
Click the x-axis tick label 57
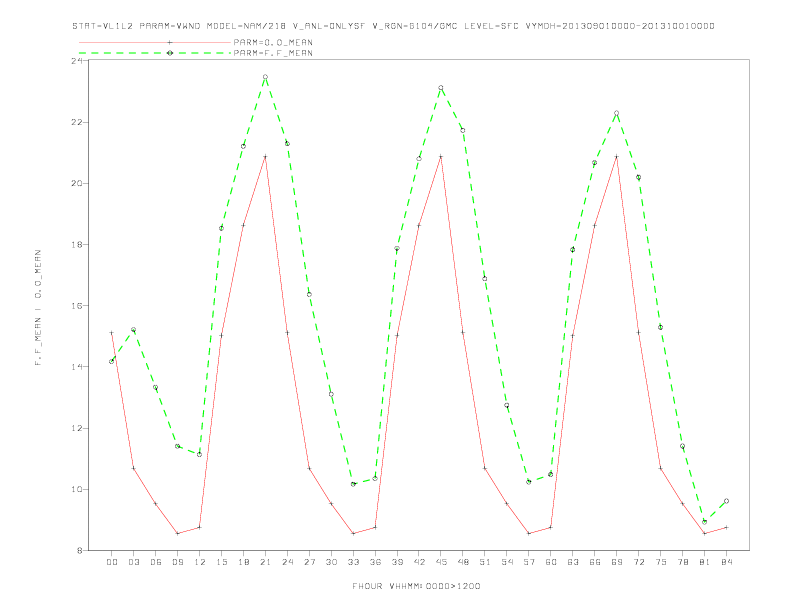(529, 562)
